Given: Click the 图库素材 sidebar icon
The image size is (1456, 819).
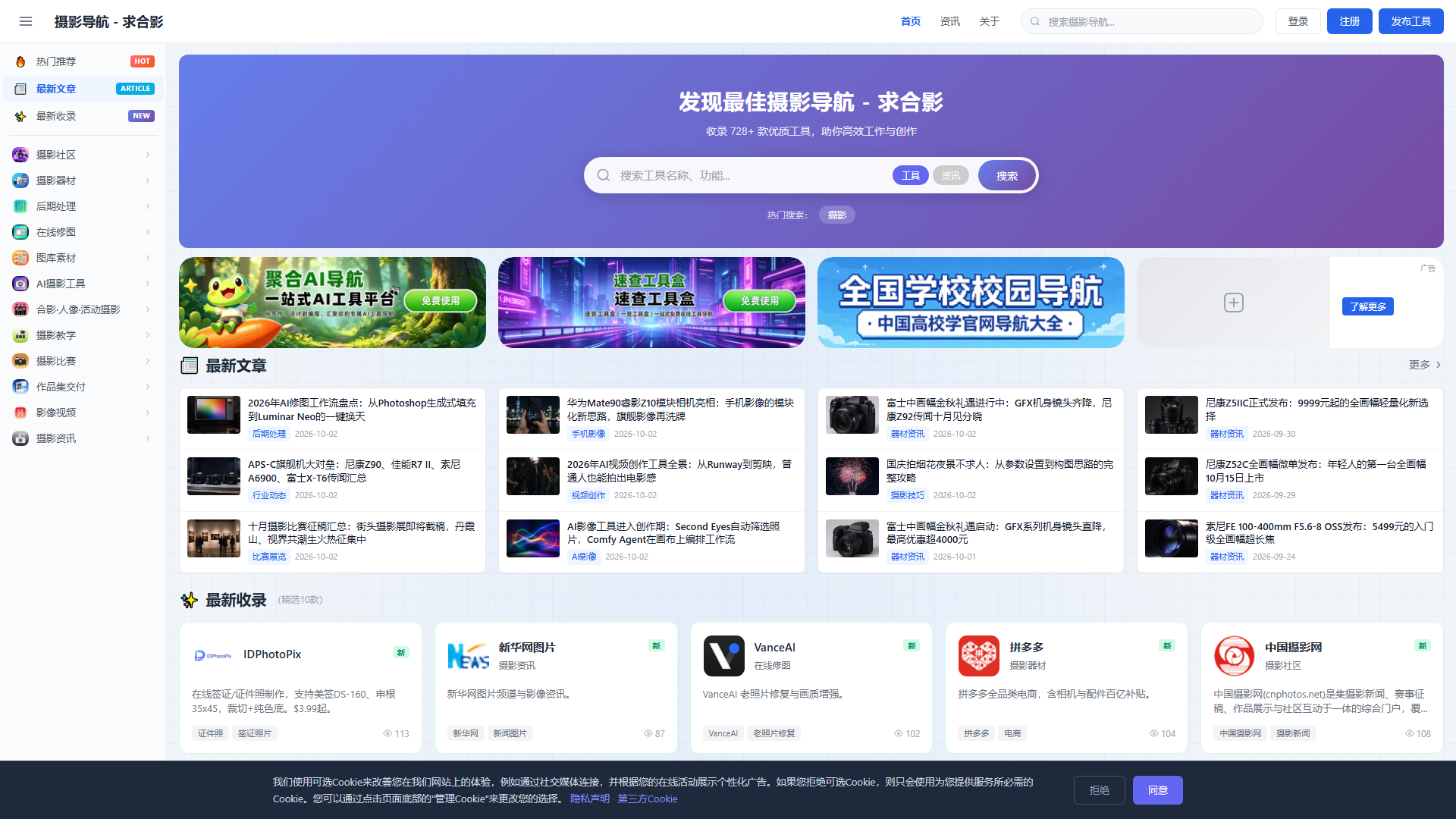Looking at the screenshot, I should (x=20, y=258).
